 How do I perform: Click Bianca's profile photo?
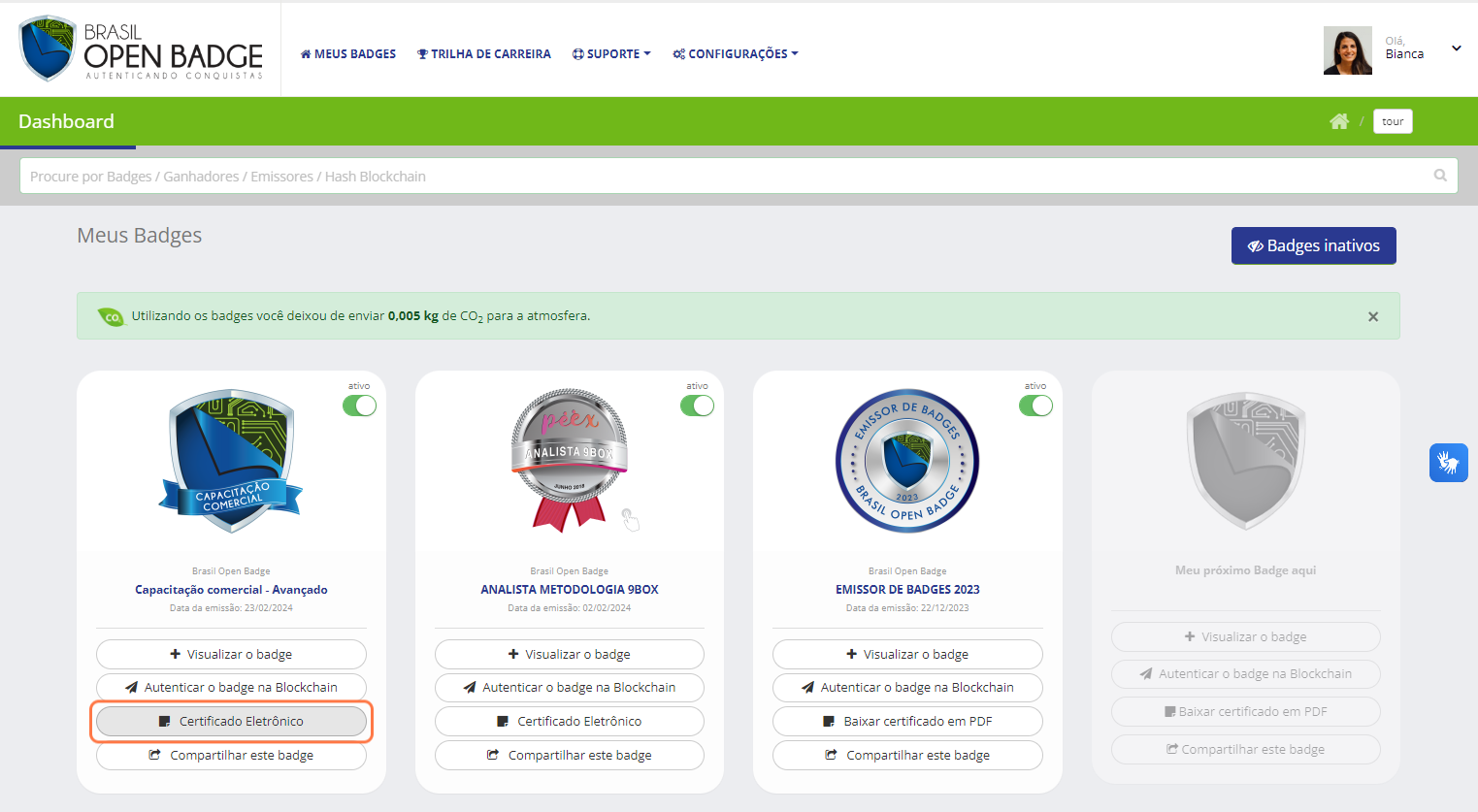point(1348,50)
